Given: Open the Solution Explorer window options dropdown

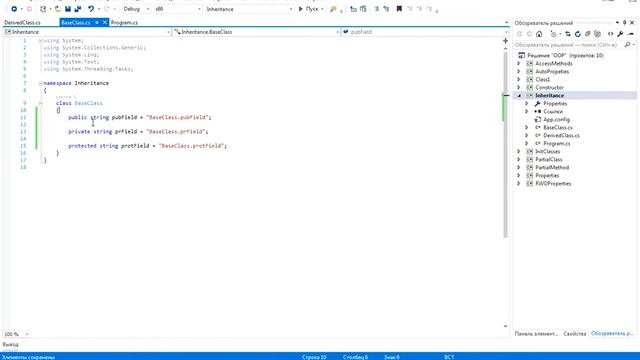Looking at the screenshot, I should coord(617,23).
